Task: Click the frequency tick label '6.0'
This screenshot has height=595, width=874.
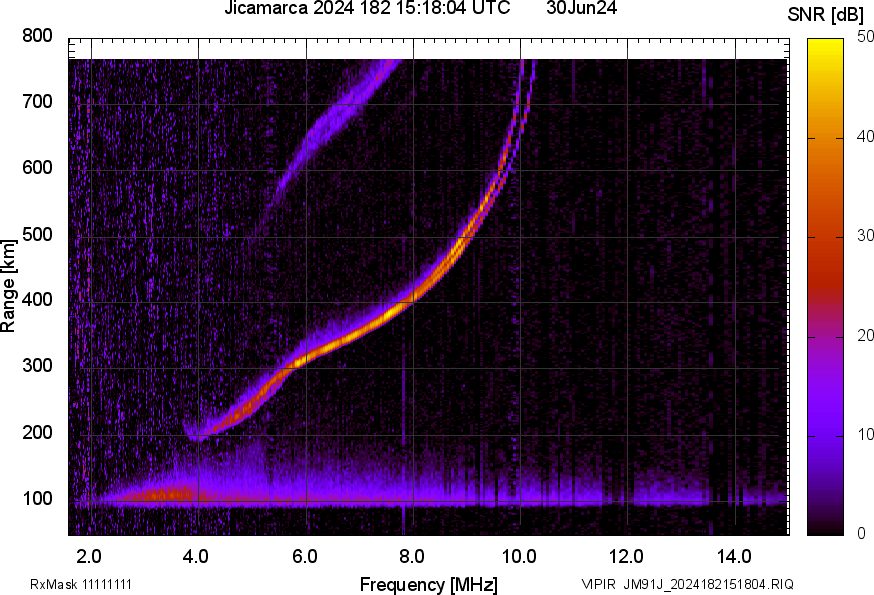Action: [x=304, y=557]
